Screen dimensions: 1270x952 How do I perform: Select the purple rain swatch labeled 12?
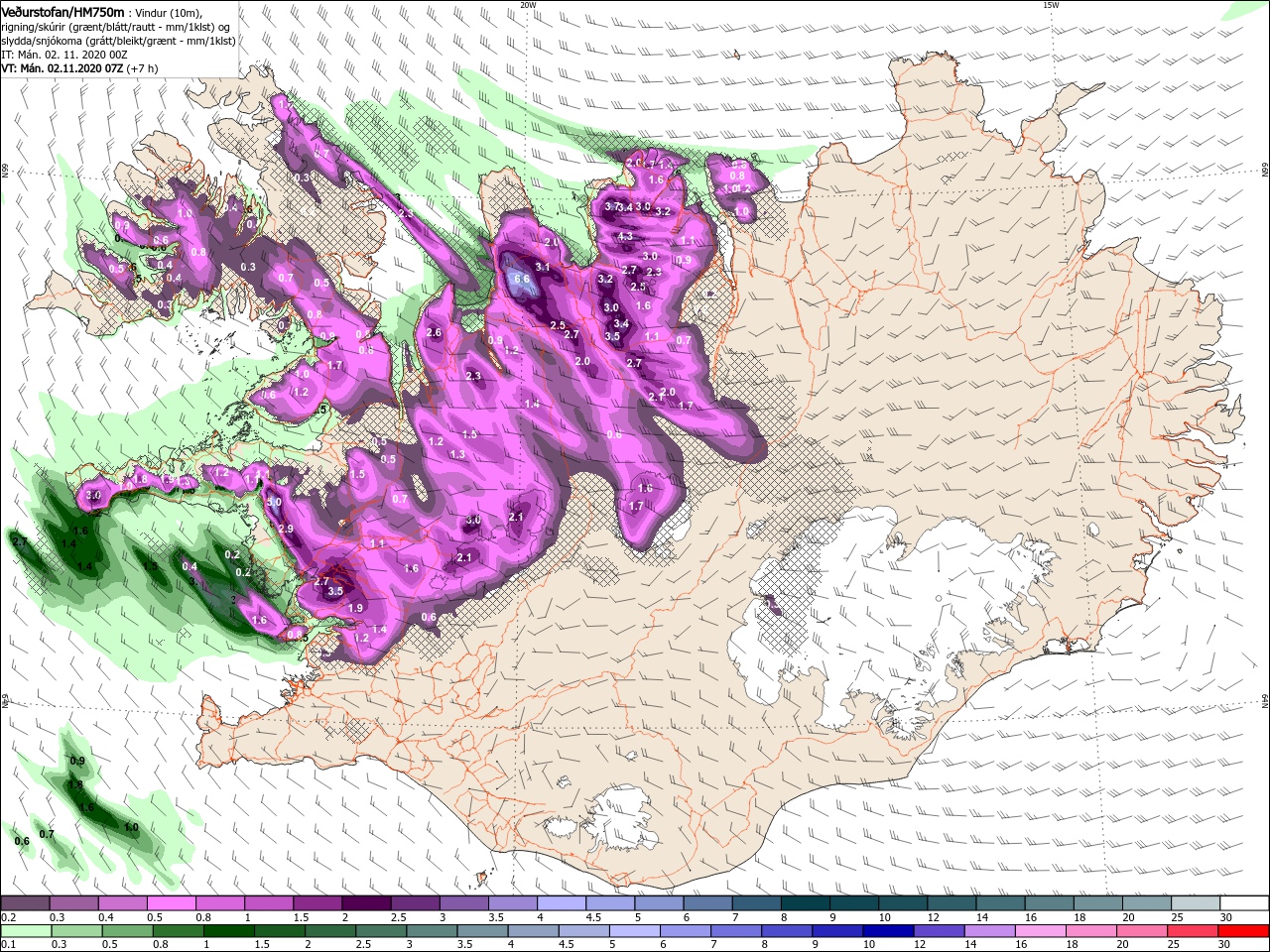pos(940,931)
